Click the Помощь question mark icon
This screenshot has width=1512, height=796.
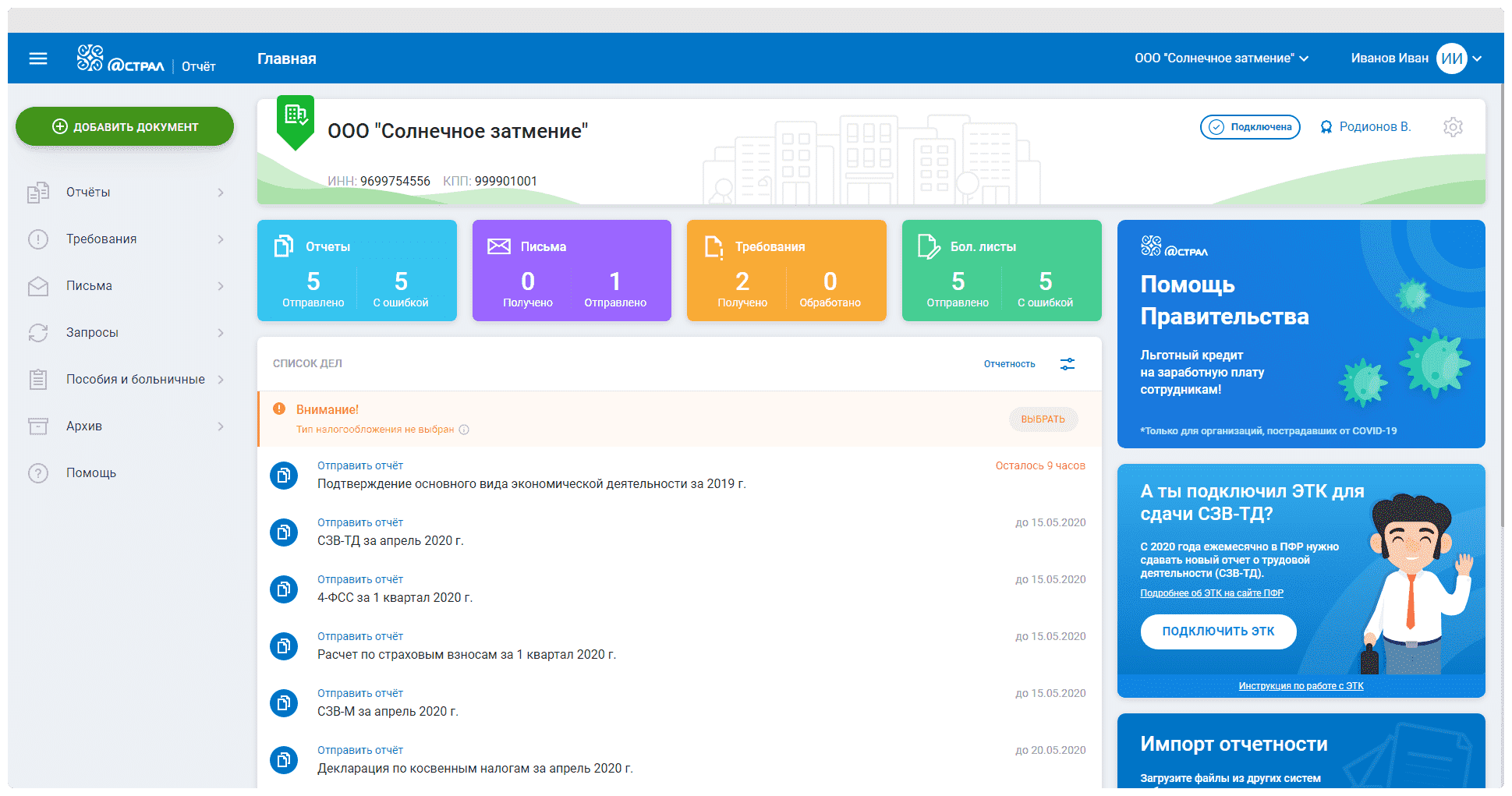[x=38, y=473]
